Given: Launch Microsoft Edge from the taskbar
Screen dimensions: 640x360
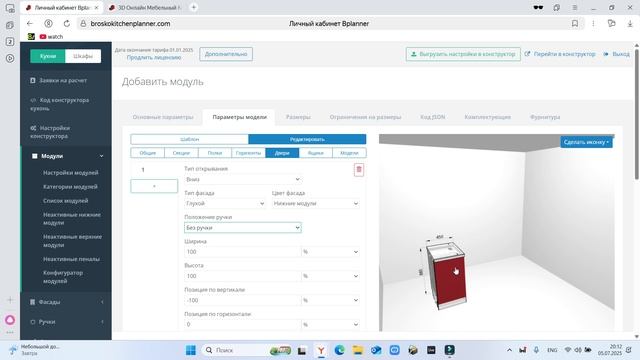Looking at the screenshot, I should coord(339,350).
